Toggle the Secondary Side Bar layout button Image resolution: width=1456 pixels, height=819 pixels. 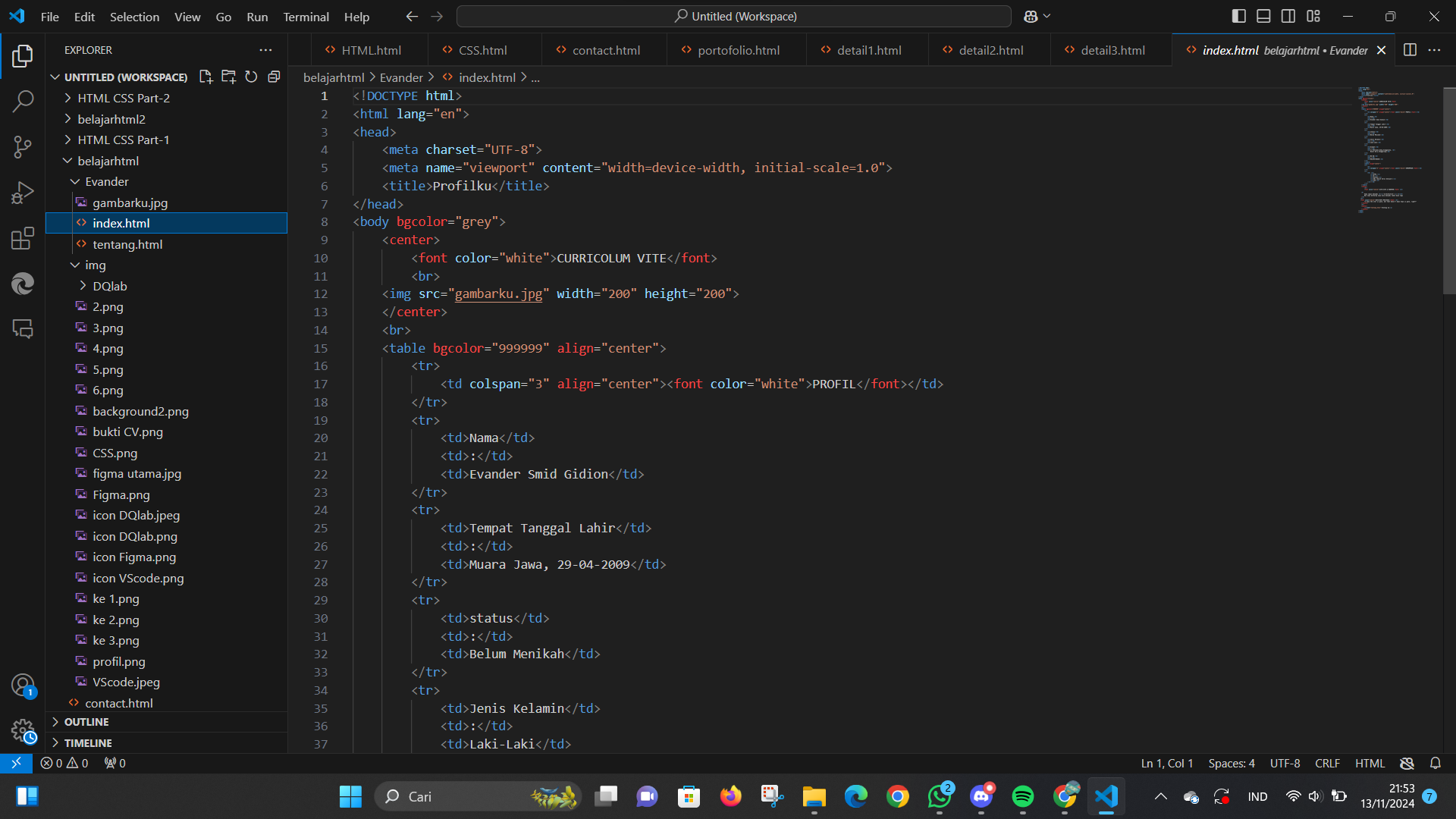[x=1288, y=16]
